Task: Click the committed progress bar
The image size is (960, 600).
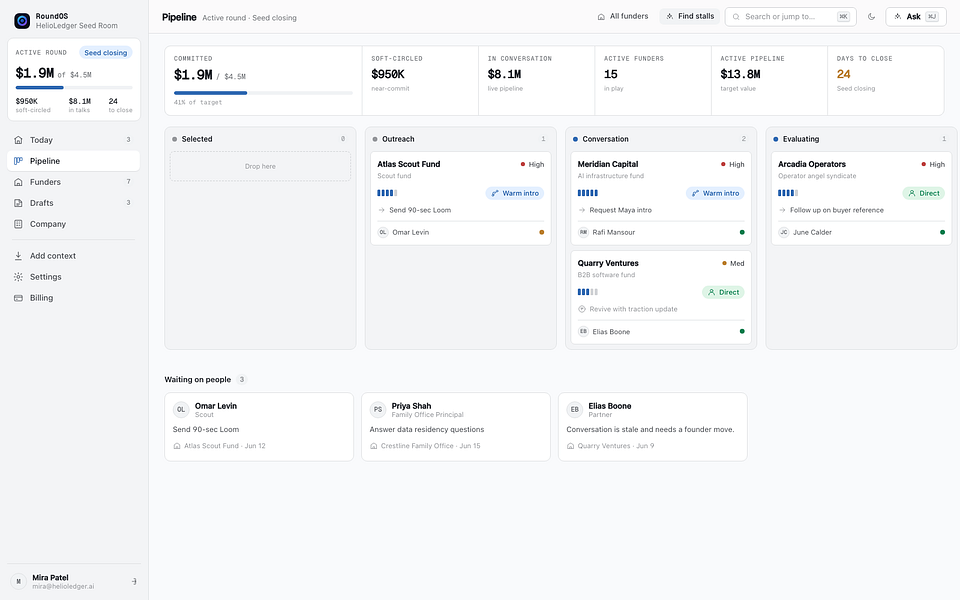Action: click(263, 93)
